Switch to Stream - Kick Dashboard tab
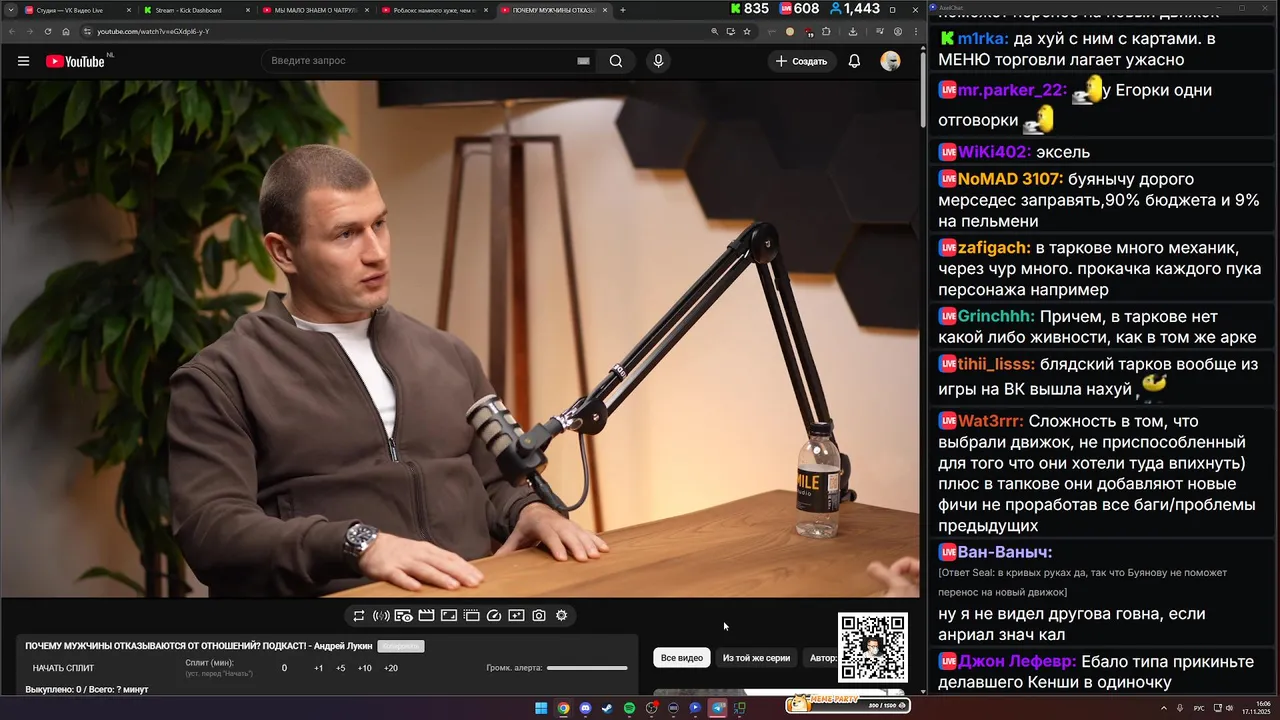Viewport: 1280px width, 720px height. [x=196, y=10]
